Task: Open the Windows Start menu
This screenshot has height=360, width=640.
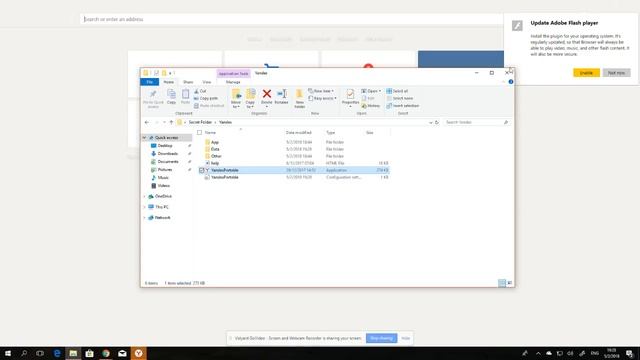Action: pos(8,353)
